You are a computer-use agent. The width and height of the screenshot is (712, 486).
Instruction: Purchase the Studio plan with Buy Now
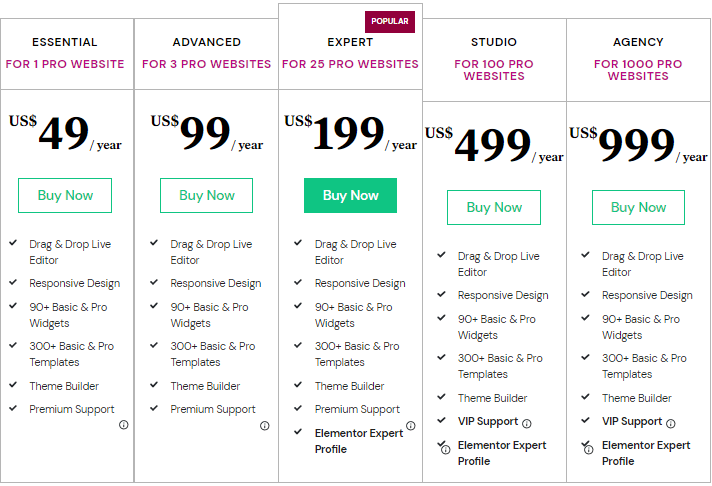(494, 208)
